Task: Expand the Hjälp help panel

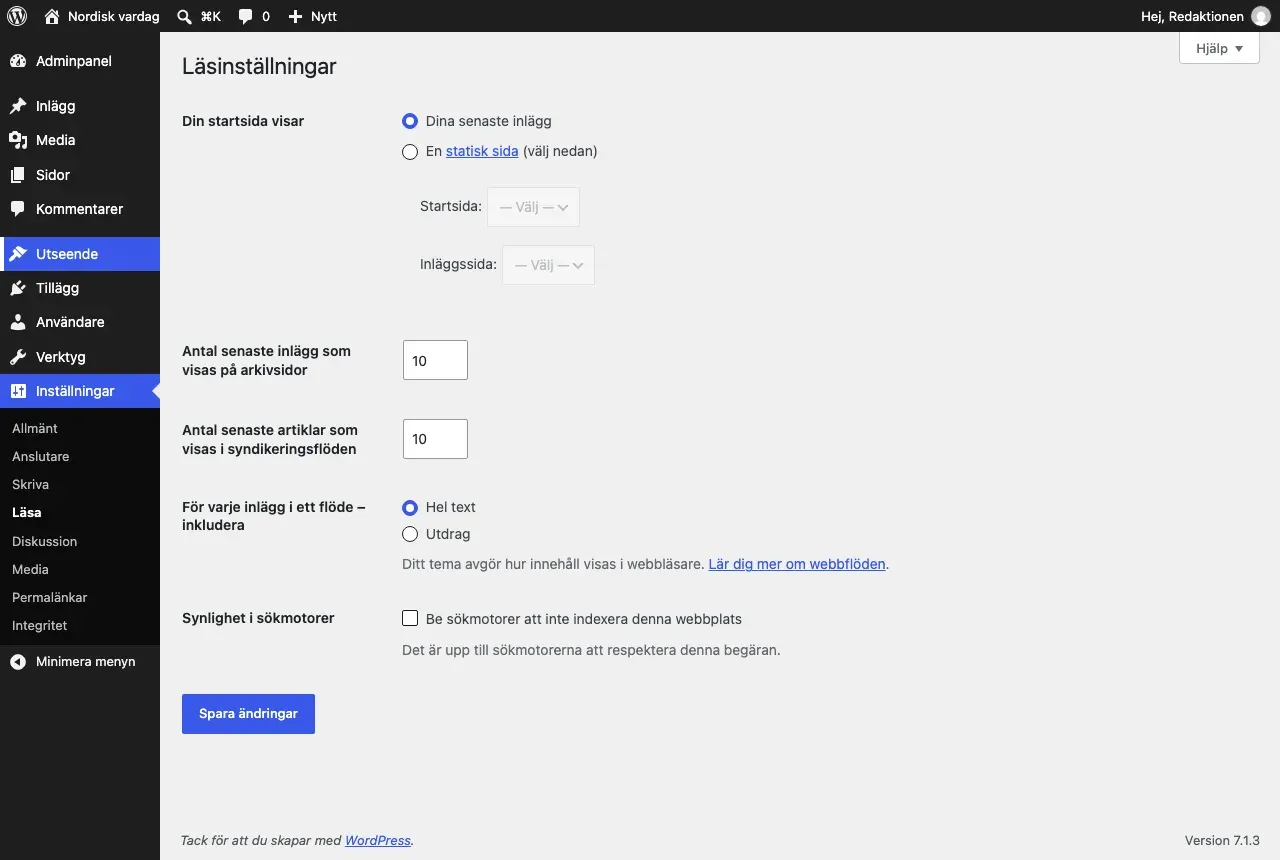Action: pos(1219,48)
